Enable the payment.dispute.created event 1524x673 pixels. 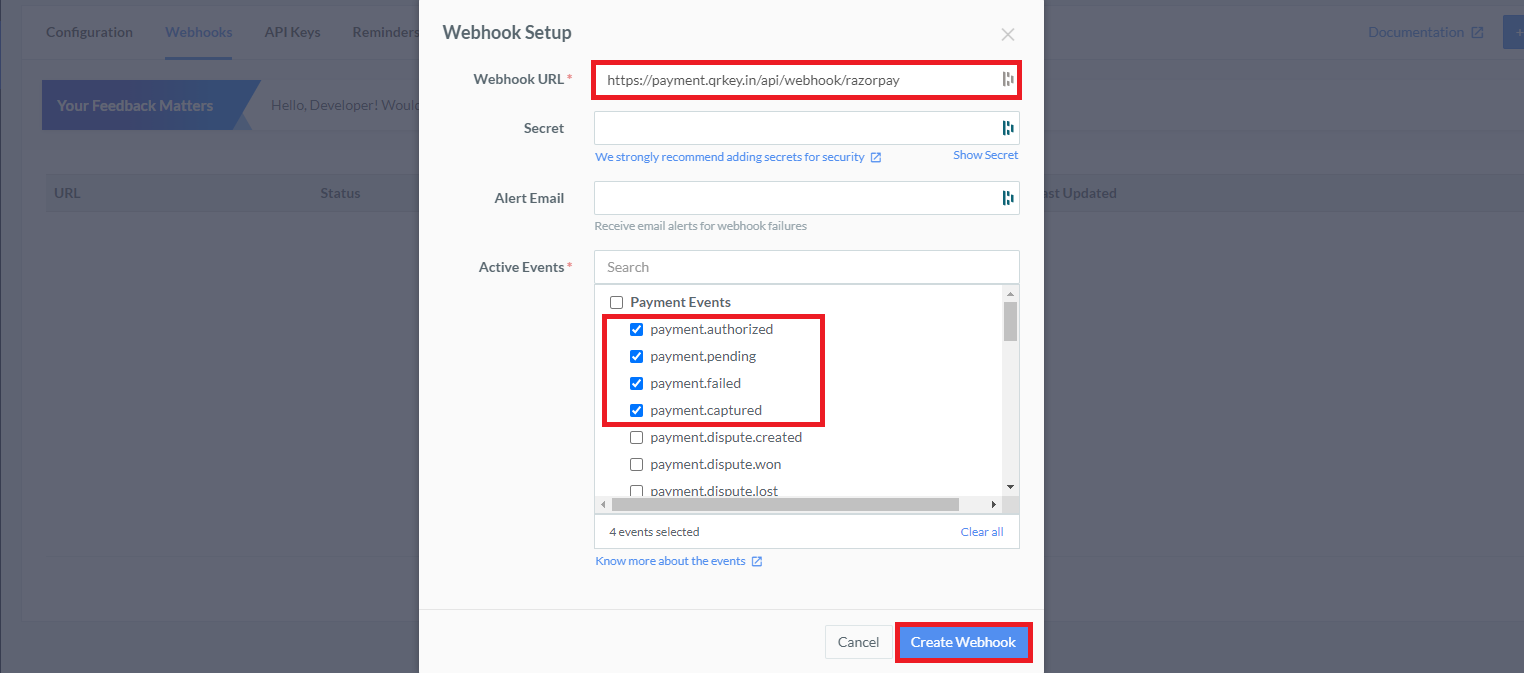tap(637, 437)
